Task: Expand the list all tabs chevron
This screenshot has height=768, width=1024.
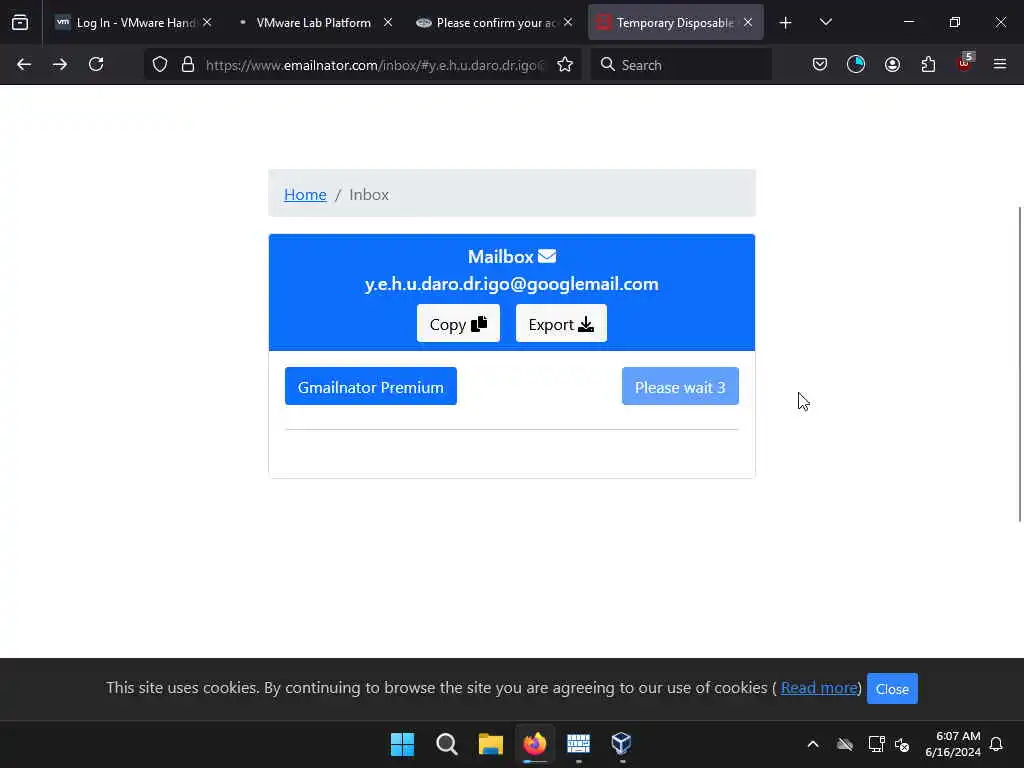Action: point(825,22)
